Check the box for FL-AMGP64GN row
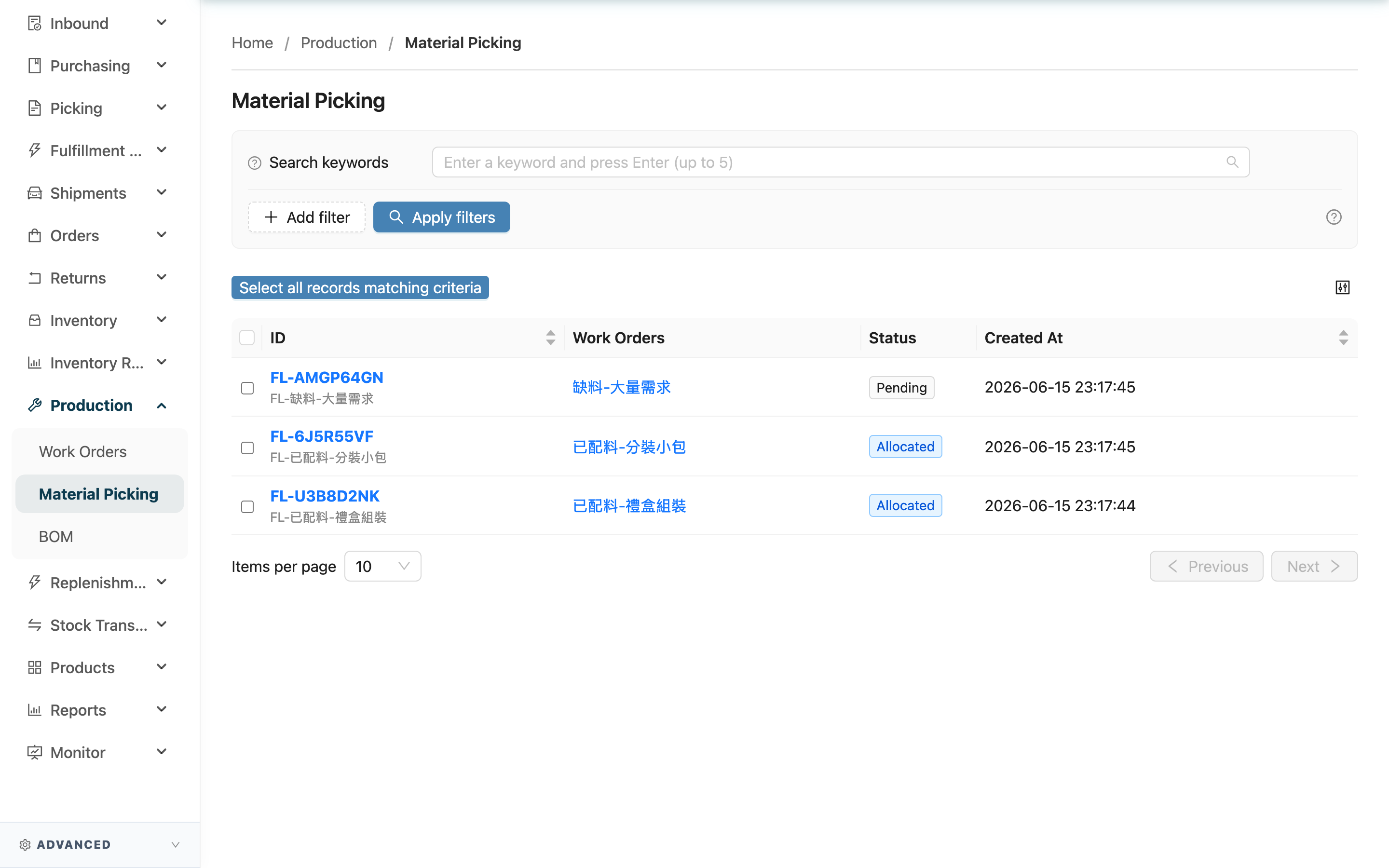The image size is (1389, 868). [x=247, y=388]
